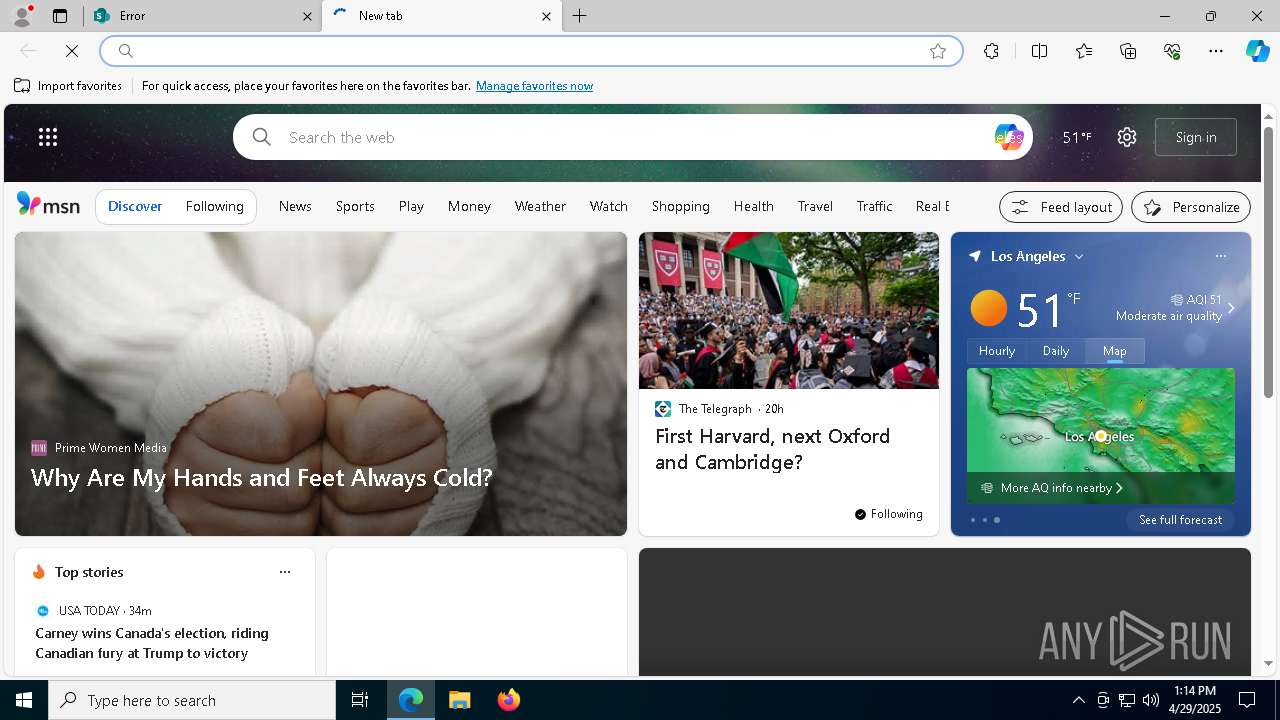Open volume control in system tray
The width and height of the screenshot is (1280, 720).
coord(1151,700)
